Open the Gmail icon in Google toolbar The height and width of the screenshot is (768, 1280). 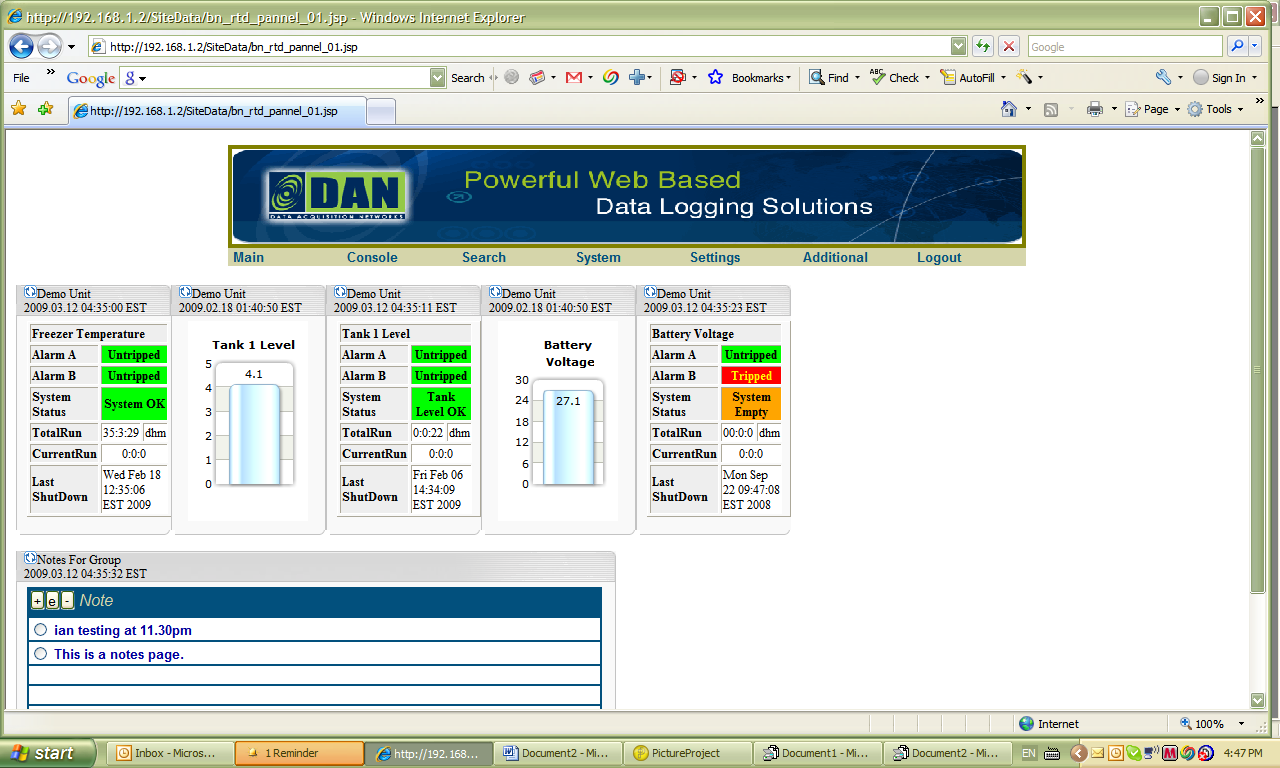tap(573, 77)
